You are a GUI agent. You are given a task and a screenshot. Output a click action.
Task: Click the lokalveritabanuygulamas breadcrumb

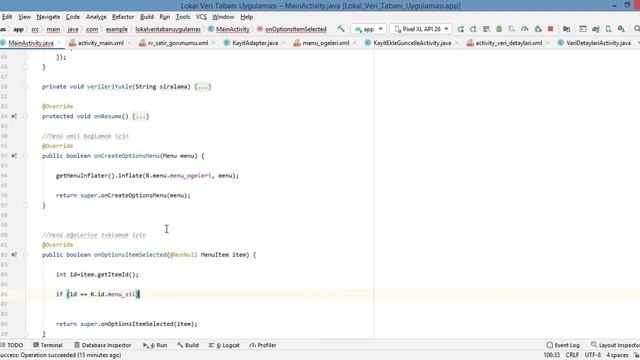tap(168, 29)
